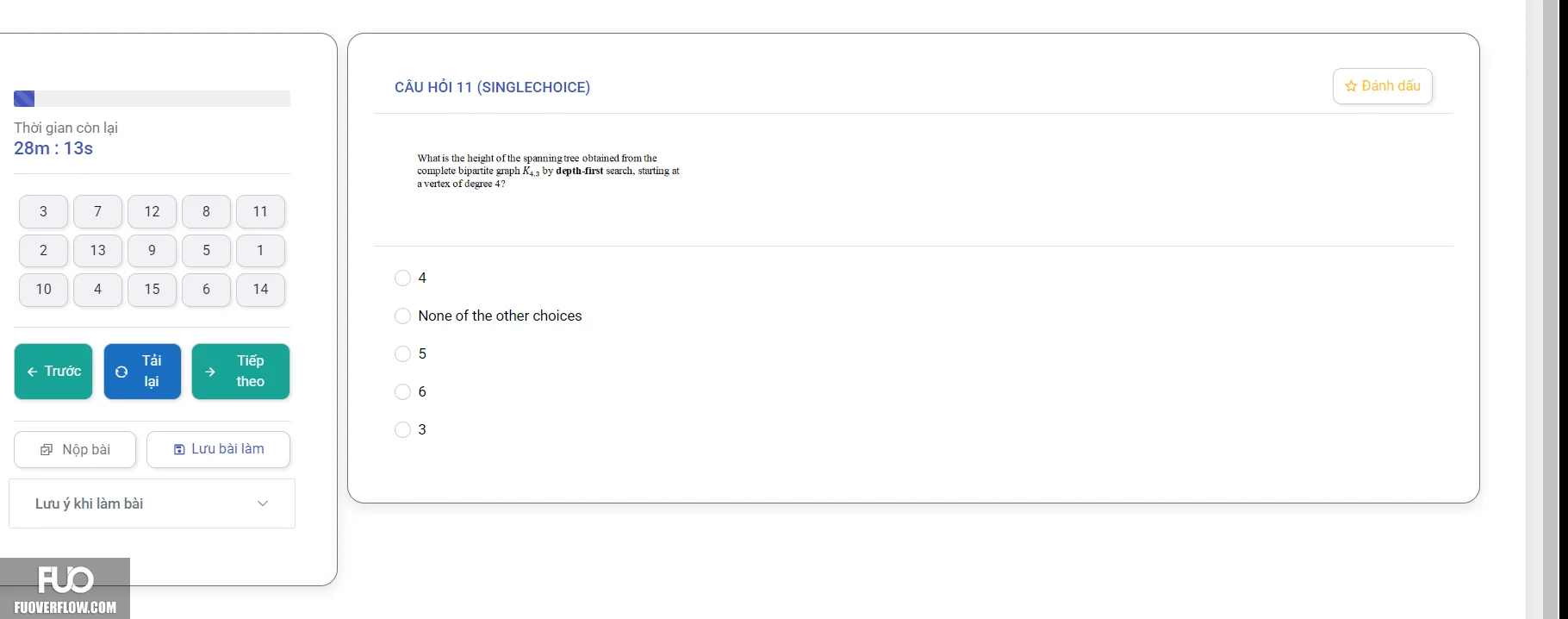Open question 1 from the grid
Image resolution: width=1568 pixels, height=619 pixels.
pos(260,250)
